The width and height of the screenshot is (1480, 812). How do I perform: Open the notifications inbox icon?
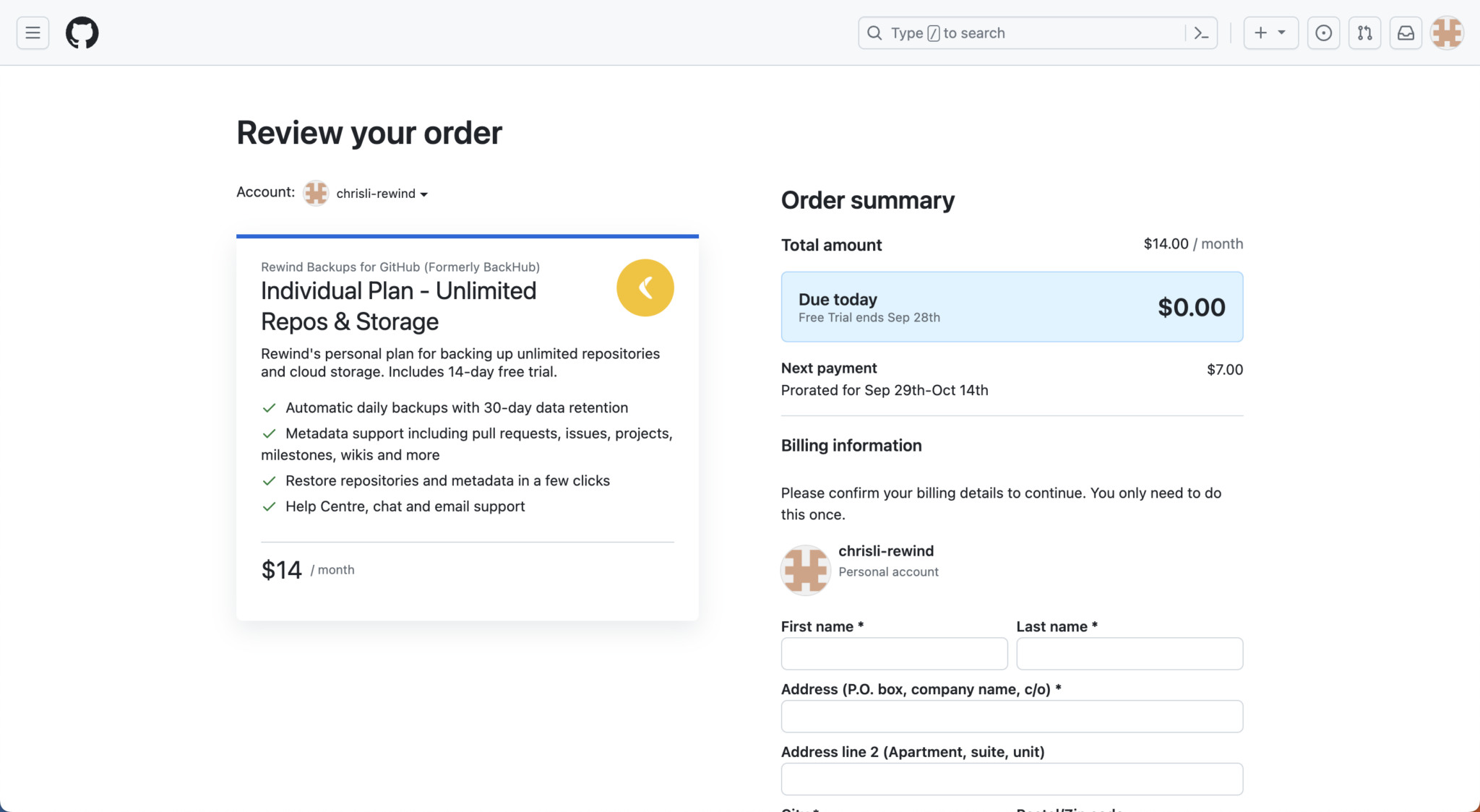tap(1406, 33)
